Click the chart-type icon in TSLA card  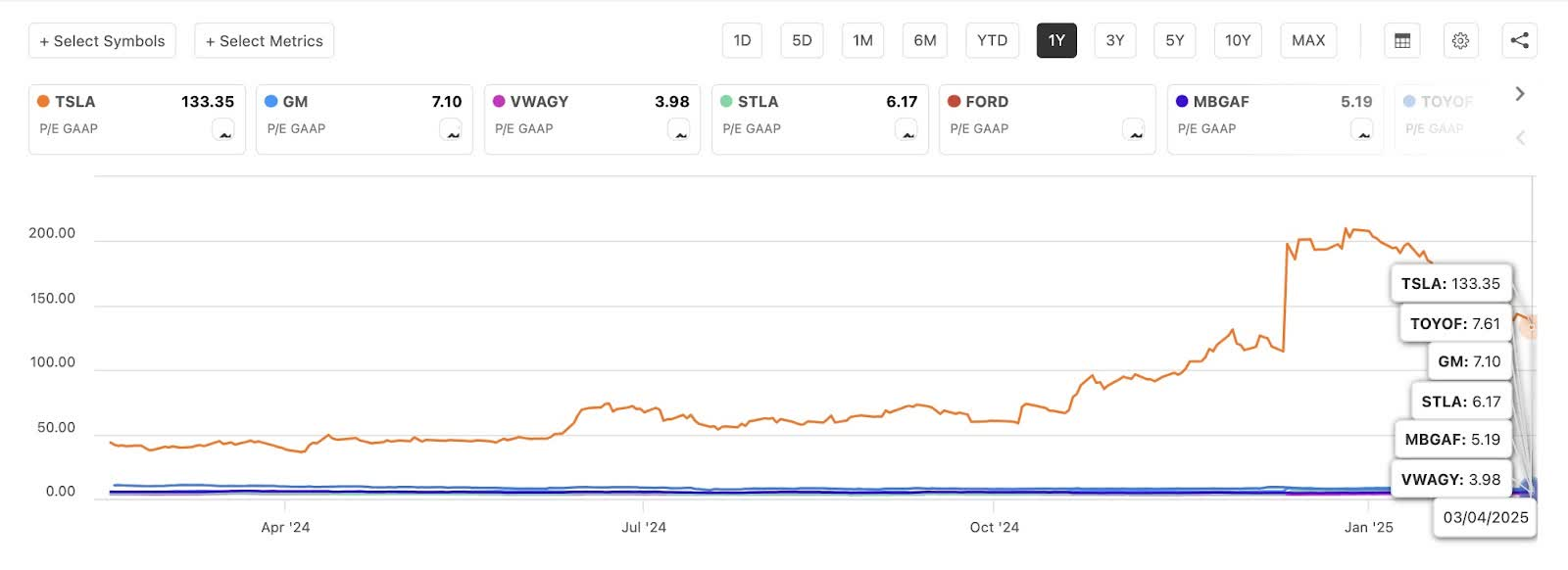pos(223,130)
